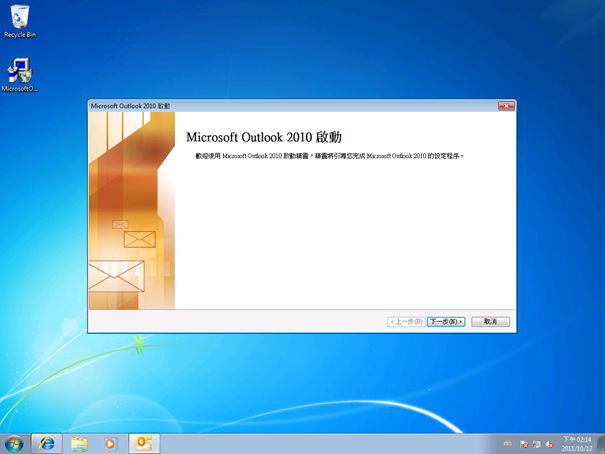The width and height of the screenshot is (605, 454).
Task: Open Windows Media Player taskbar icon
Action: click(x=110, y=444)
